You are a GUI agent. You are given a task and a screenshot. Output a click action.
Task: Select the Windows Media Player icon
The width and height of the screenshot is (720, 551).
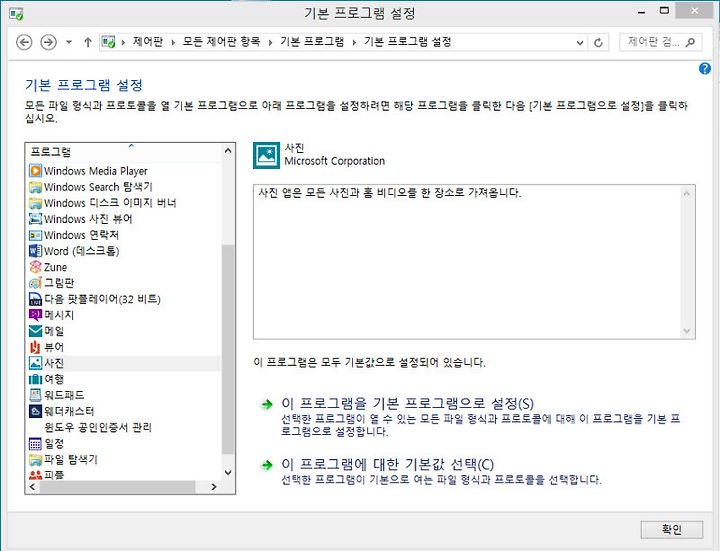(35, 171)
